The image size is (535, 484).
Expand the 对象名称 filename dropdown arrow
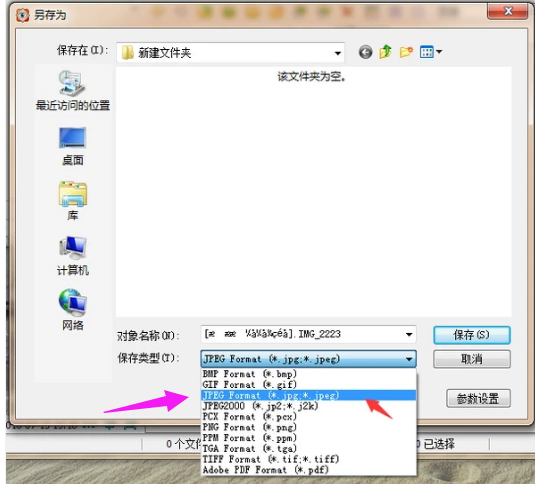pos(409,334)
